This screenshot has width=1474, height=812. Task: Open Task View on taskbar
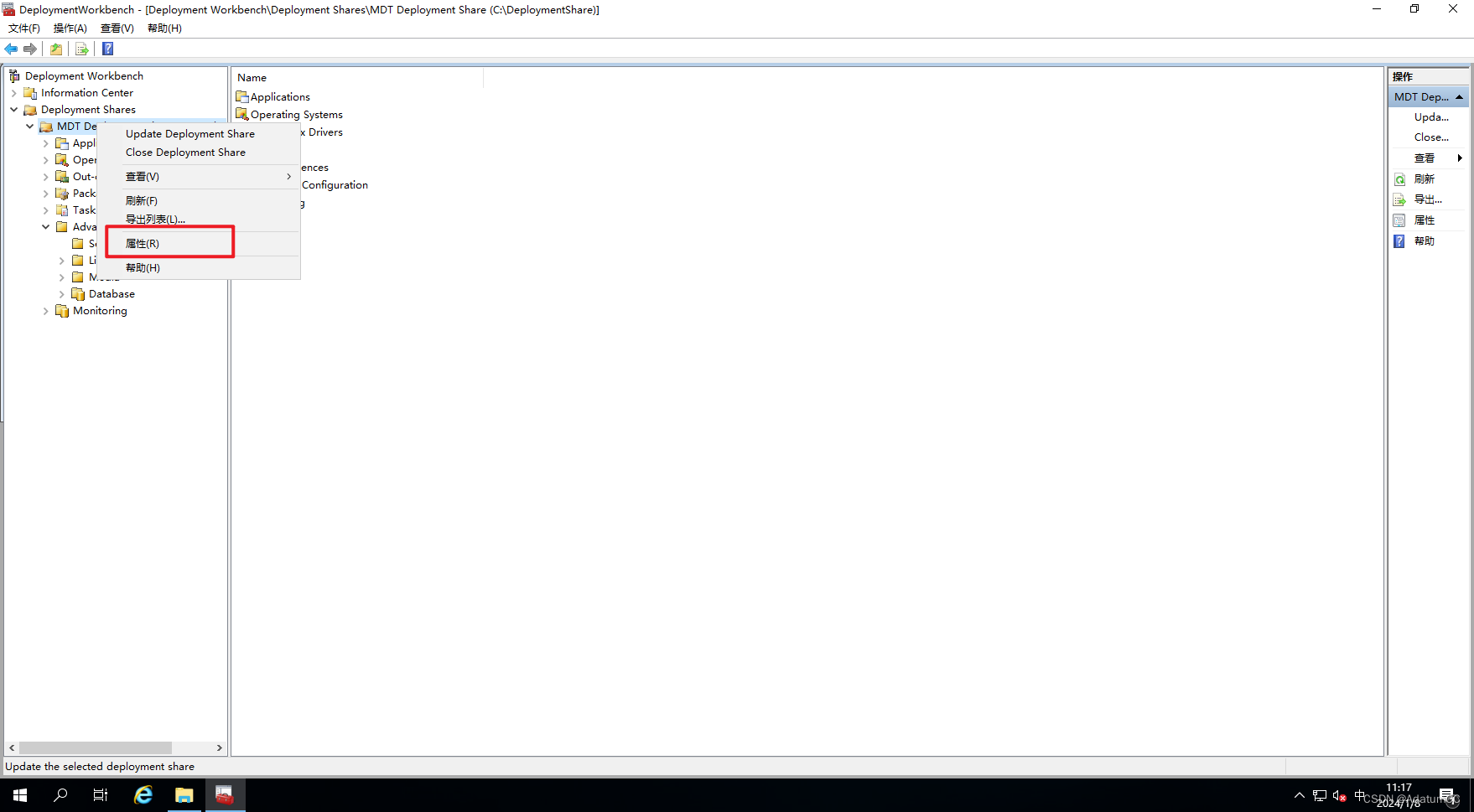click(x=101, y=795)
